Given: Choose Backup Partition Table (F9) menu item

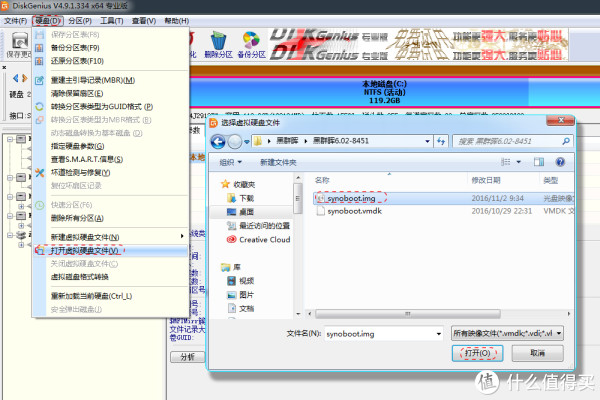Looking at the screenshot, I should [111, 48].
